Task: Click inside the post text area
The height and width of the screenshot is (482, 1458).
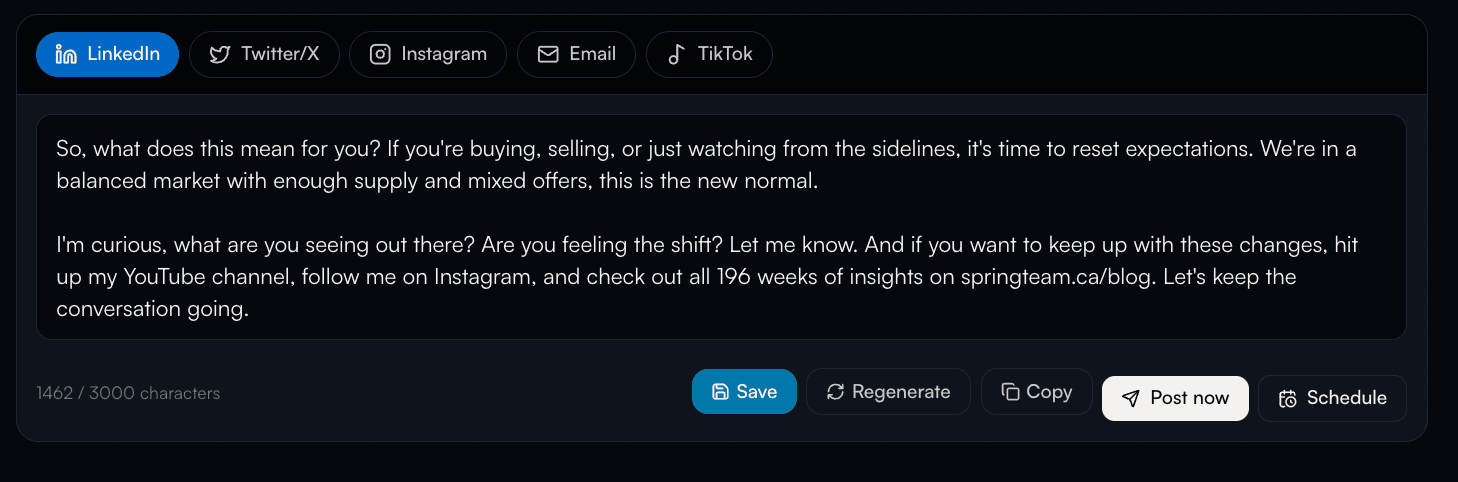Action: (x=721, y=227)
